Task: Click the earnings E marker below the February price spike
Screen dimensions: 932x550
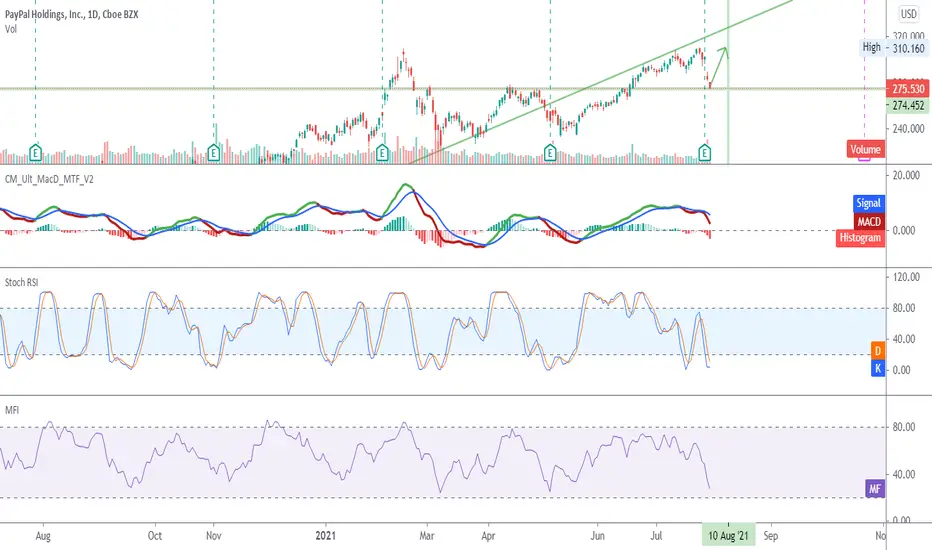Action: pyautogui.click(x=382, y=153)
